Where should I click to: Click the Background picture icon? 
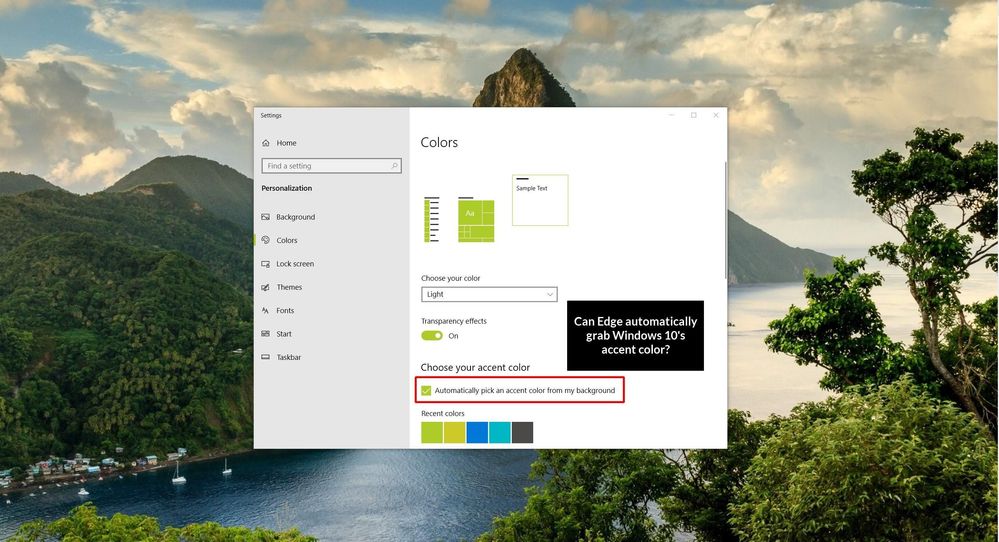266,217
